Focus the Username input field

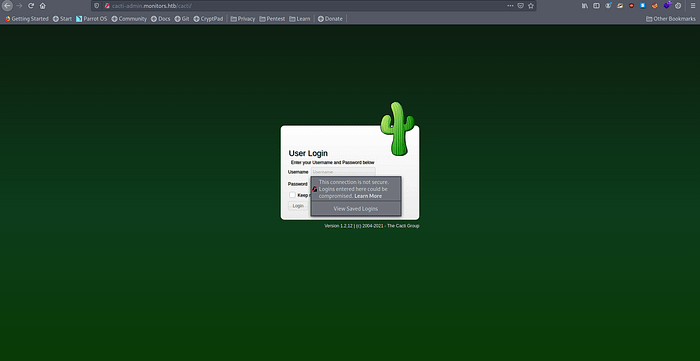point(343,172)
